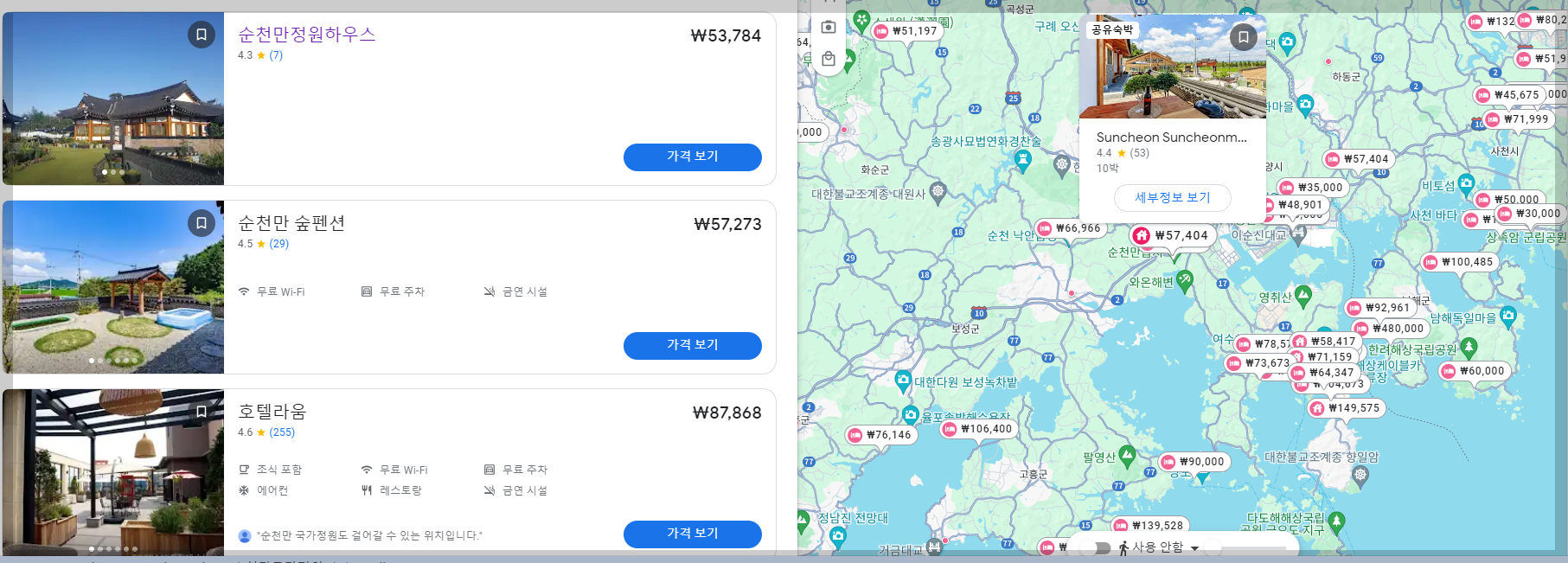The width and height of the screenshot is (1568, 563).
Task: Toggle the switch at map bottom bar
Action: [1097, 548]
